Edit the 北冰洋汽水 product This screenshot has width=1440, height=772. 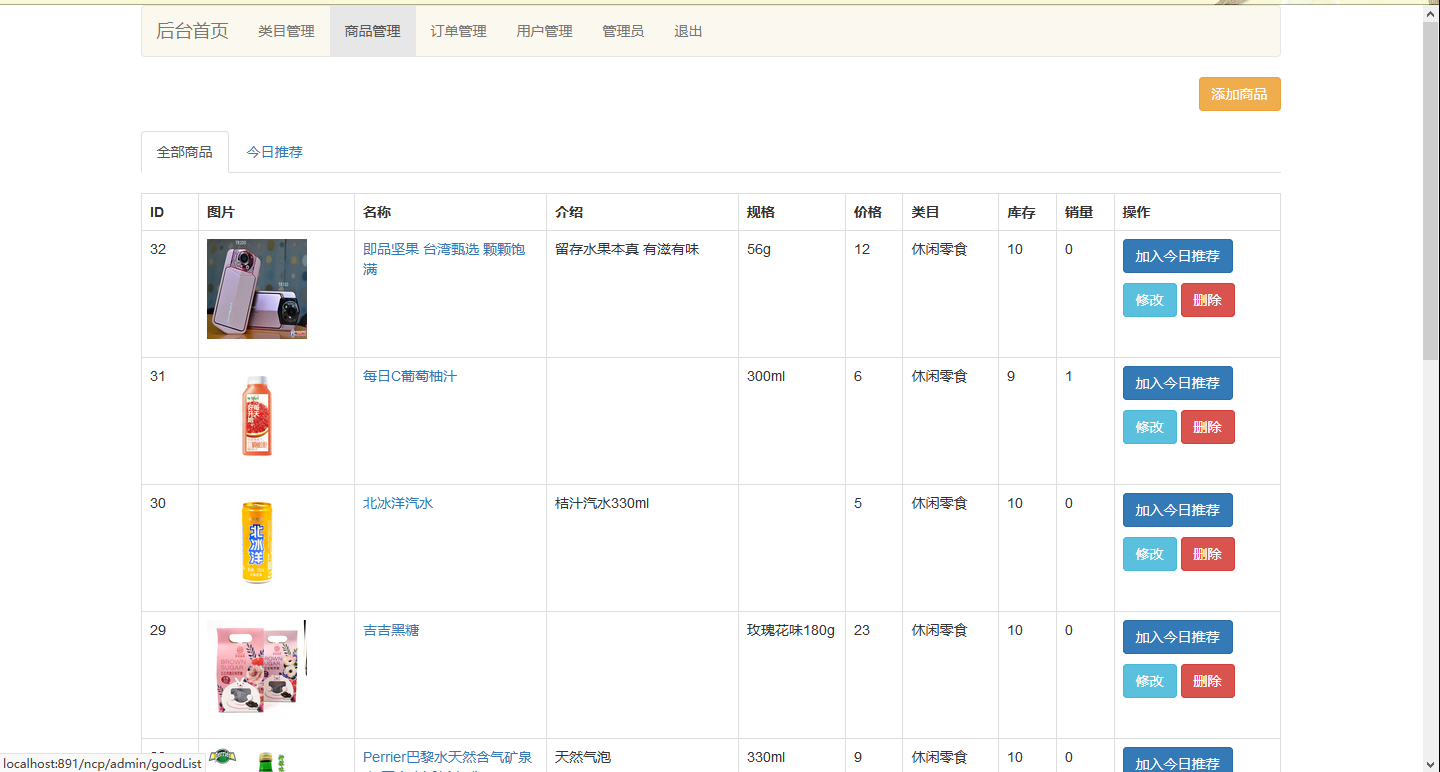(x=1150, y=554)
